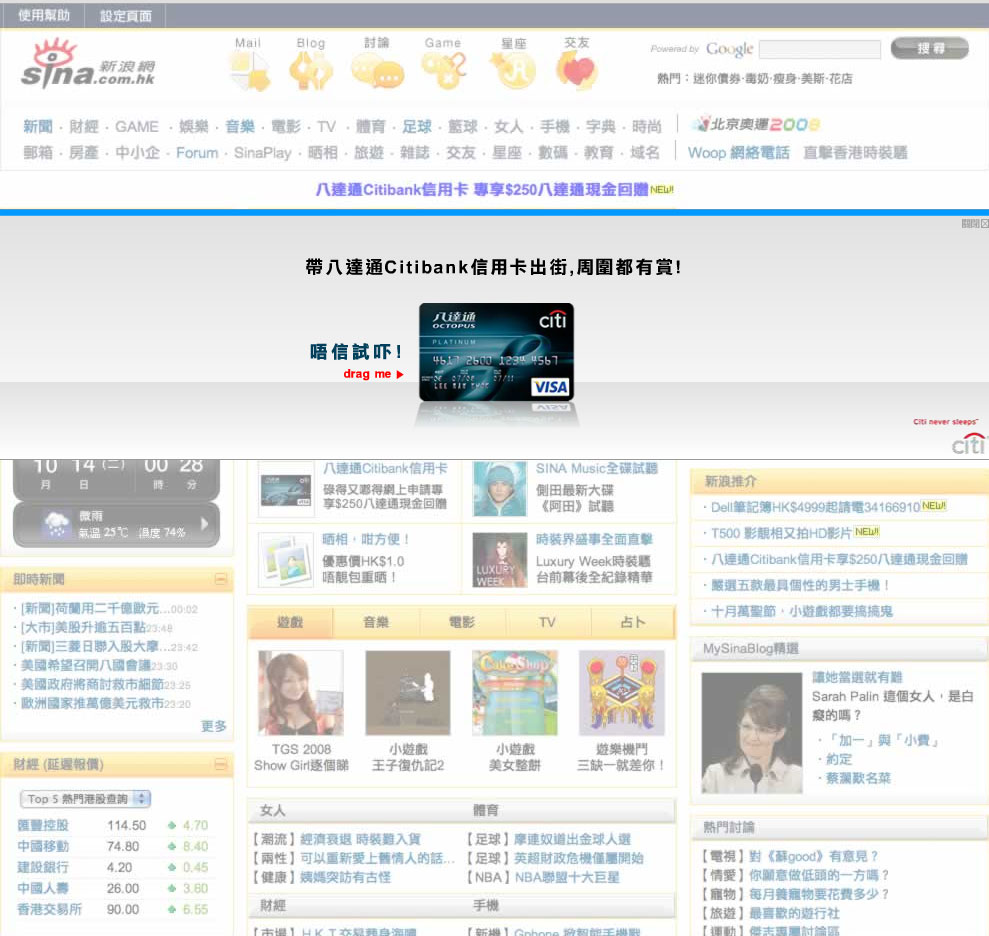Open the 讓她當選就有難 blog link
The width and height of the screenshot is (989, 936).
(857, 677)
